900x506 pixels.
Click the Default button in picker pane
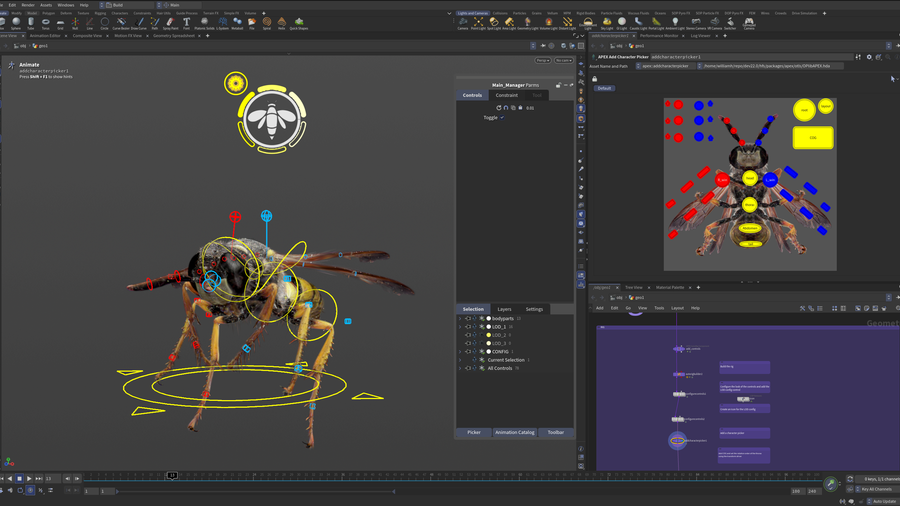pos(604,88)
